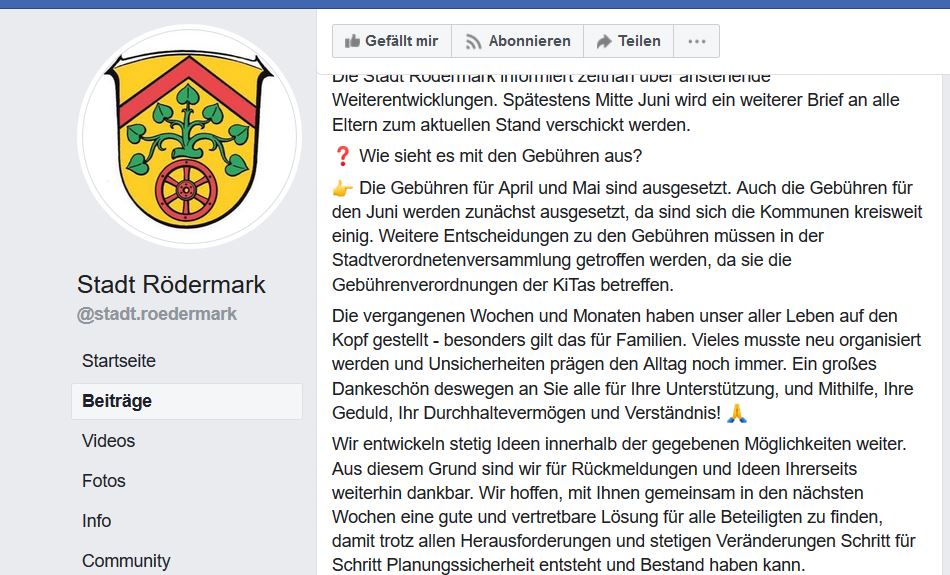Screen dimensions: 950x575
Task: Click the Stadt Rödermark page title
Action: pos(172,284)
